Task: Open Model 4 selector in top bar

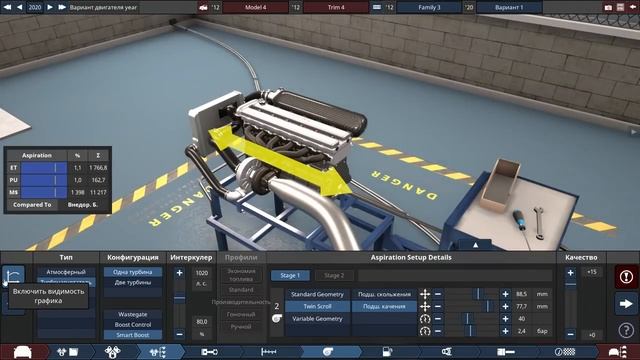Action: [256, 7]
